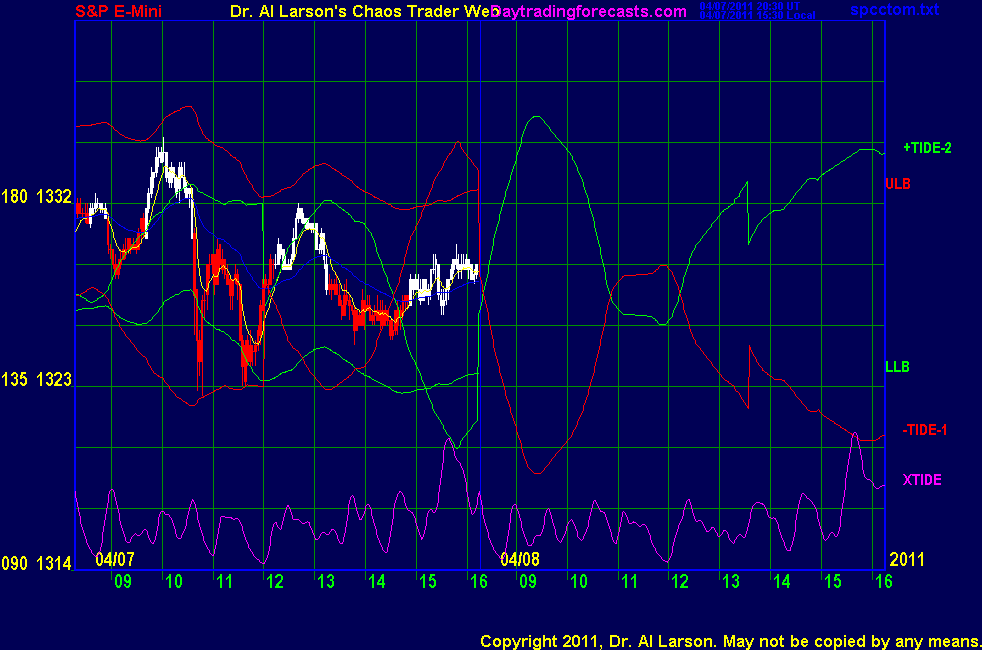Select the 04/07 date marker

tap(116, 558)
